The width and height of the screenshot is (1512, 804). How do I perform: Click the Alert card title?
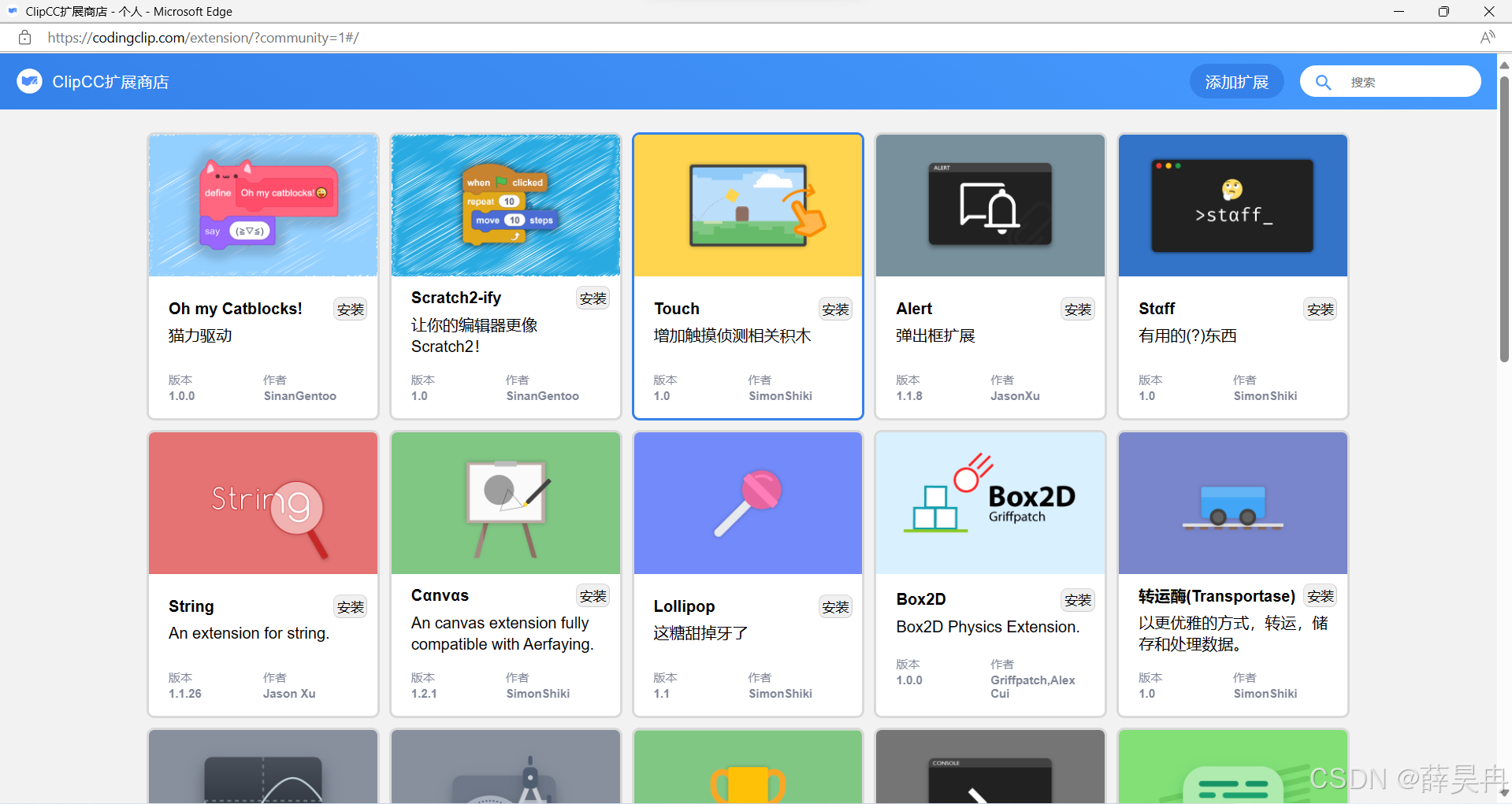point(914,309)
